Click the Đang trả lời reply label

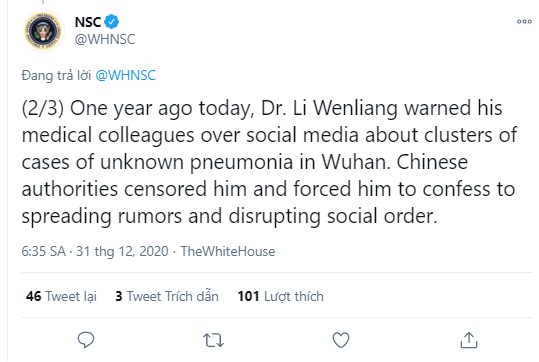(56, 75)
